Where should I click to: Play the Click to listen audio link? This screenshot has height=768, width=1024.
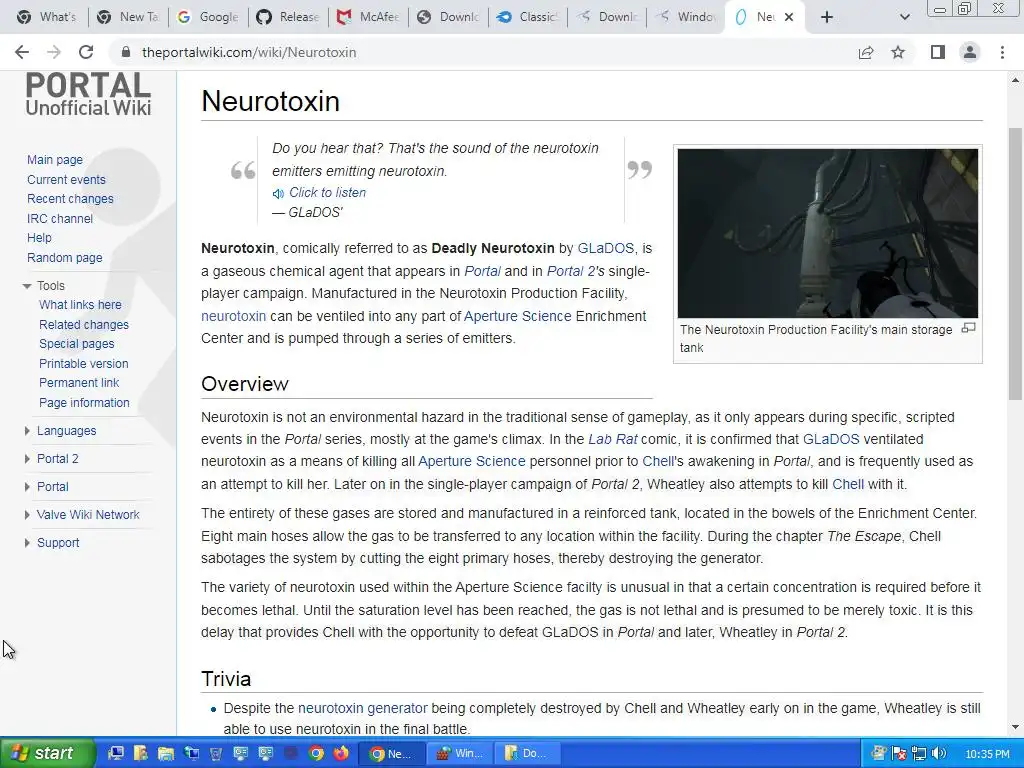[327, 193]
